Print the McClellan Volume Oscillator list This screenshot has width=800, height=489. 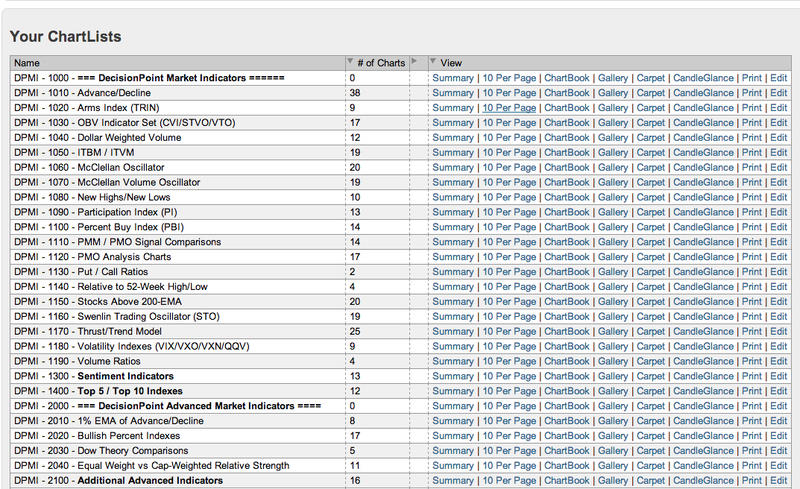(752, 182)
